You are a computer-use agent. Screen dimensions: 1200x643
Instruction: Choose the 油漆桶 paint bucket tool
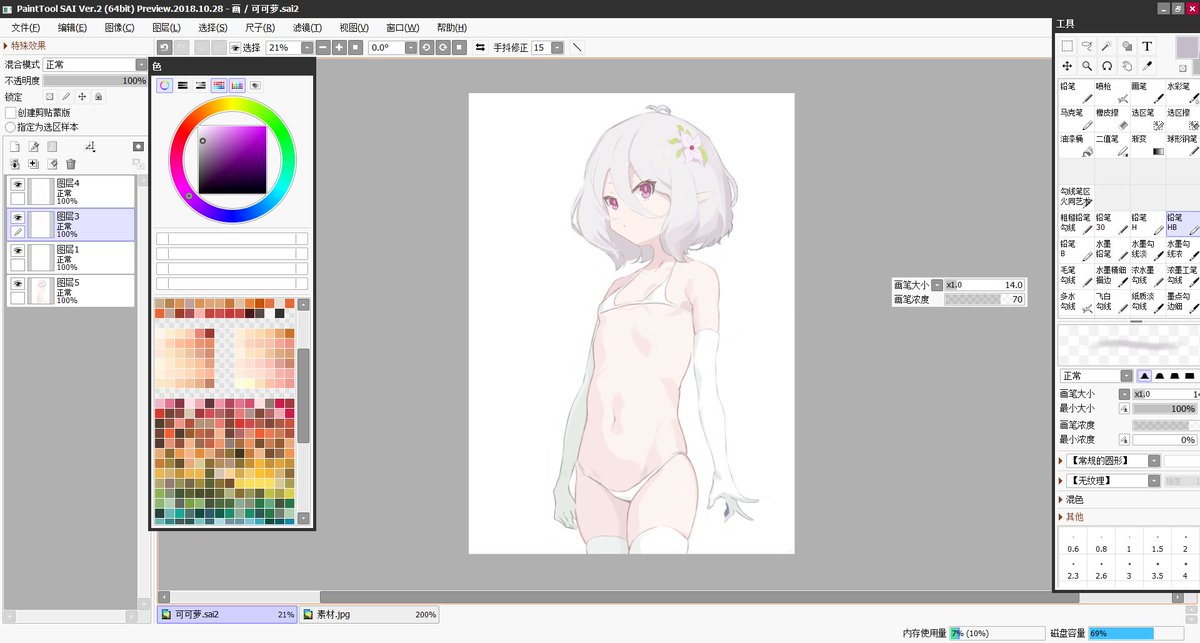tap(1076, 145)
